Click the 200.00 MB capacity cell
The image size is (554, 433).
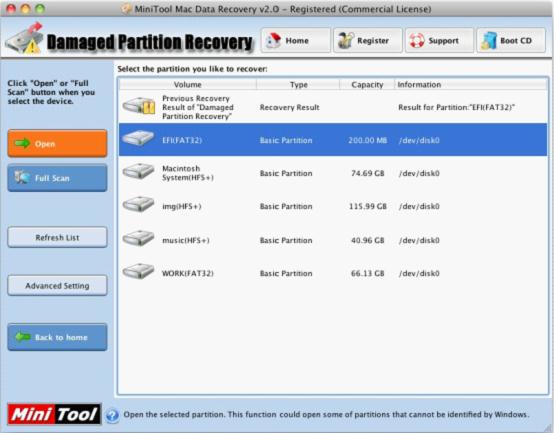pos(367,140)
